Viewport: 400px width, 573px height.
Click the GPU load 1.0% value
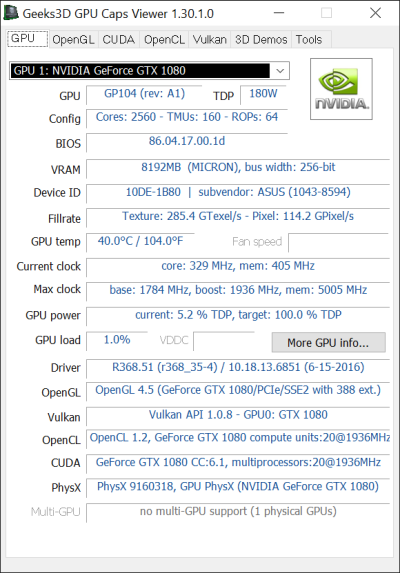pyautogui.click(x=117, y=340)
